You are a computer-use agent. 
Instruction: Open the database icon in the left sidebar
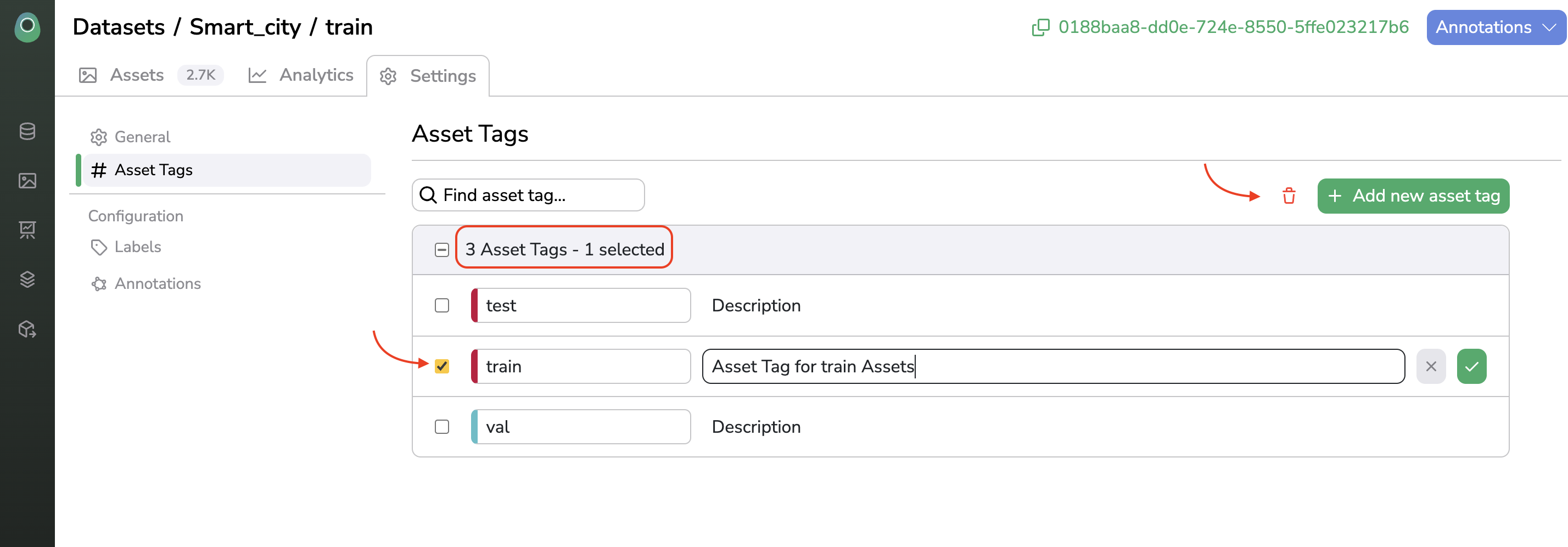pos(27,131)
